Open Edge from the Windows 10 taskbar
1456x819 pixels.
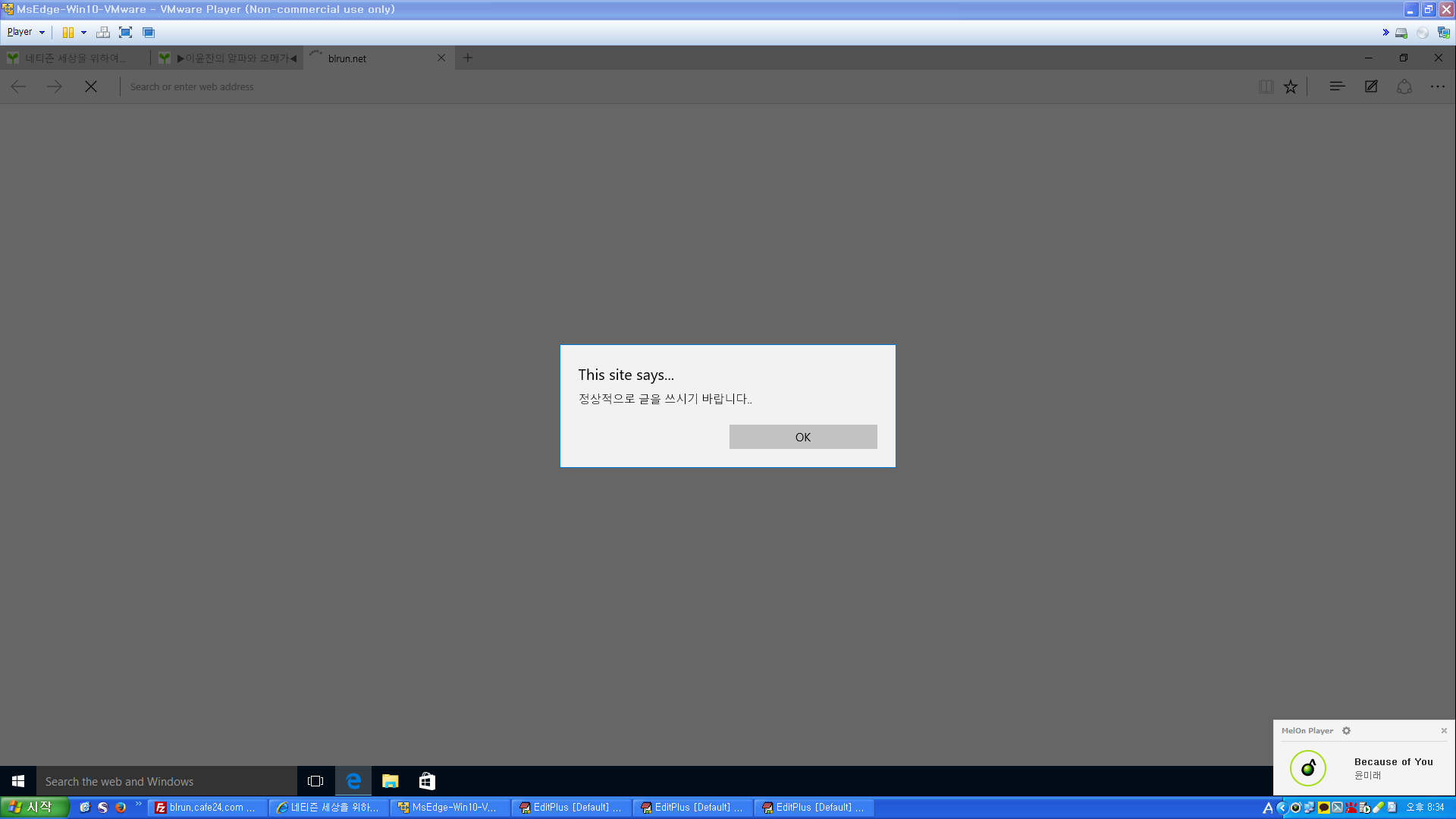[x=353, y=781]
